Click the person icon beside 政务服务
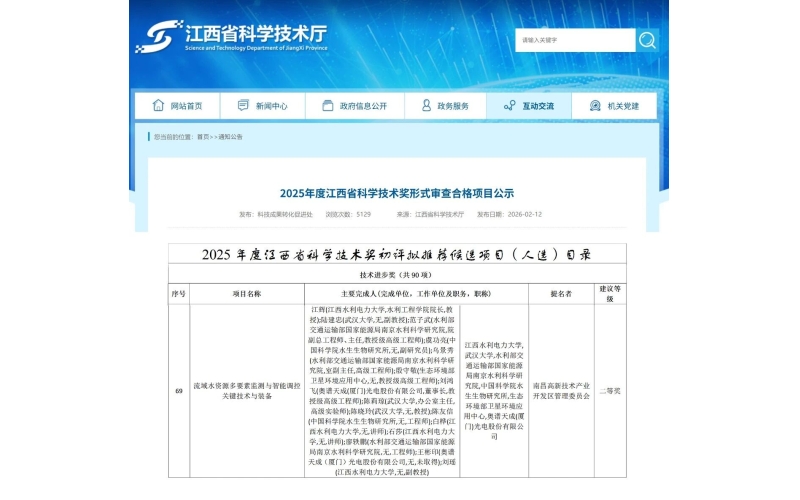 426,105
